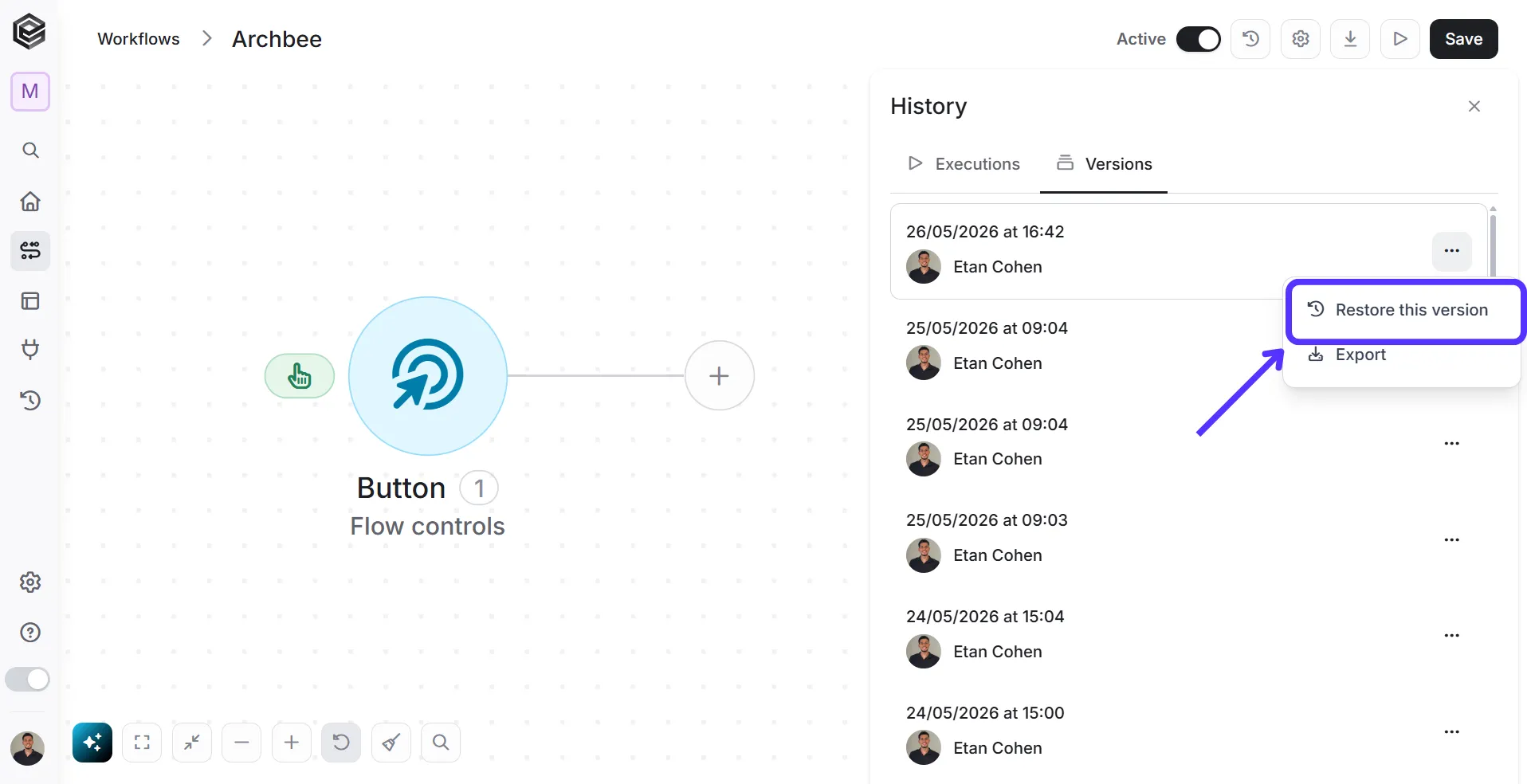Click the canvas search magnifier button

click(441, 743)
